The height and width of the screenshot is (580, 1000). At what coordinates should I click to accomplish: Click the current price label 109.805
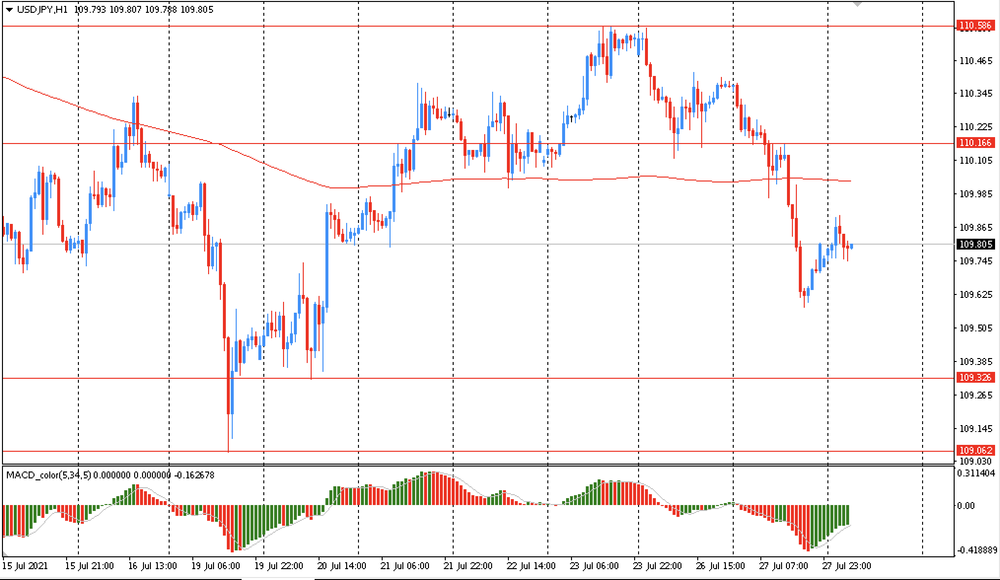point(976,244)
